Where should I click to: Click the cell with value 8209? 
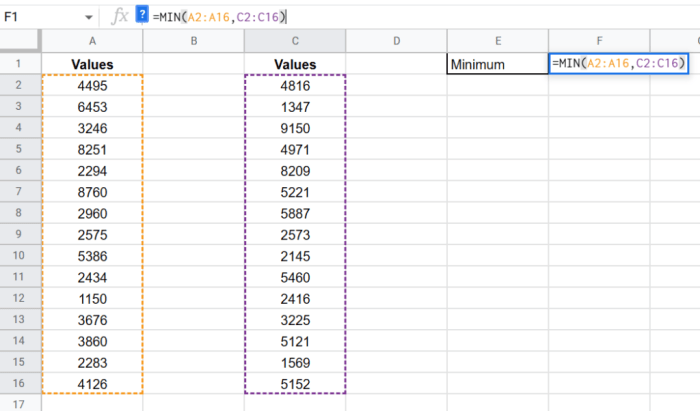[x=295, y=170]
